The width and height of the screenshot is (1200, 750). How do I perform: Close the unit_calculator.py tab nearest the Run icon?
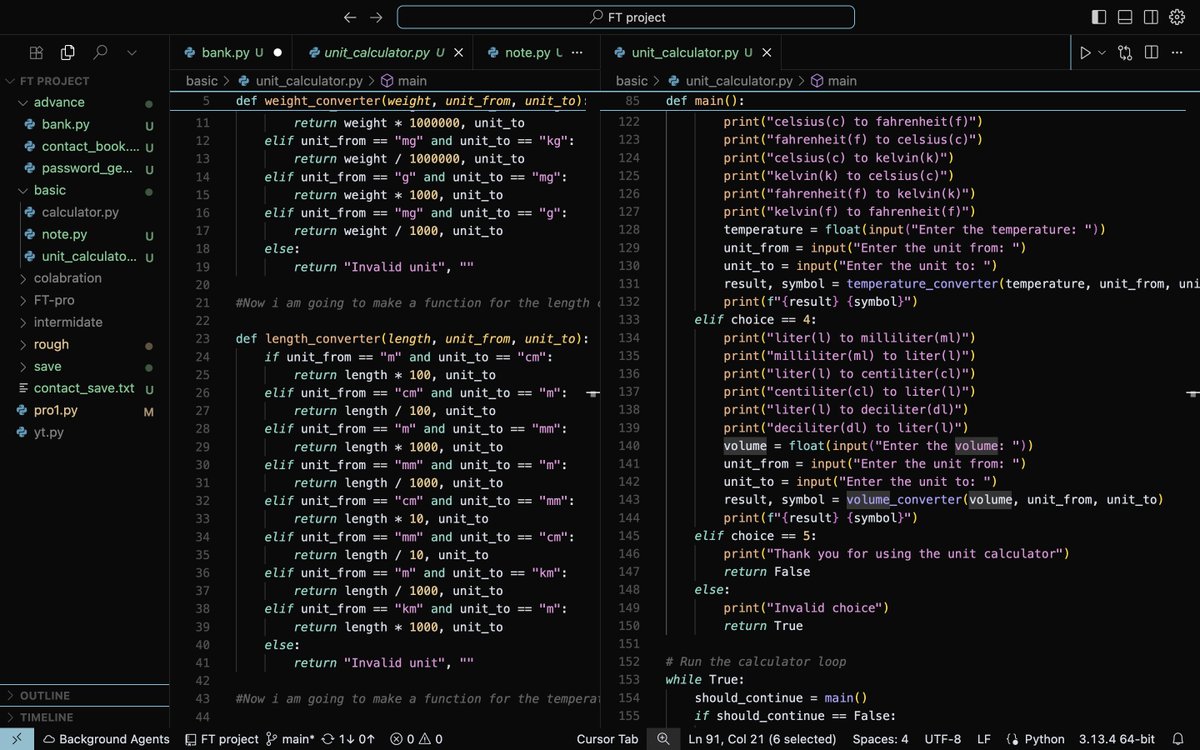[x=765, y=53]
